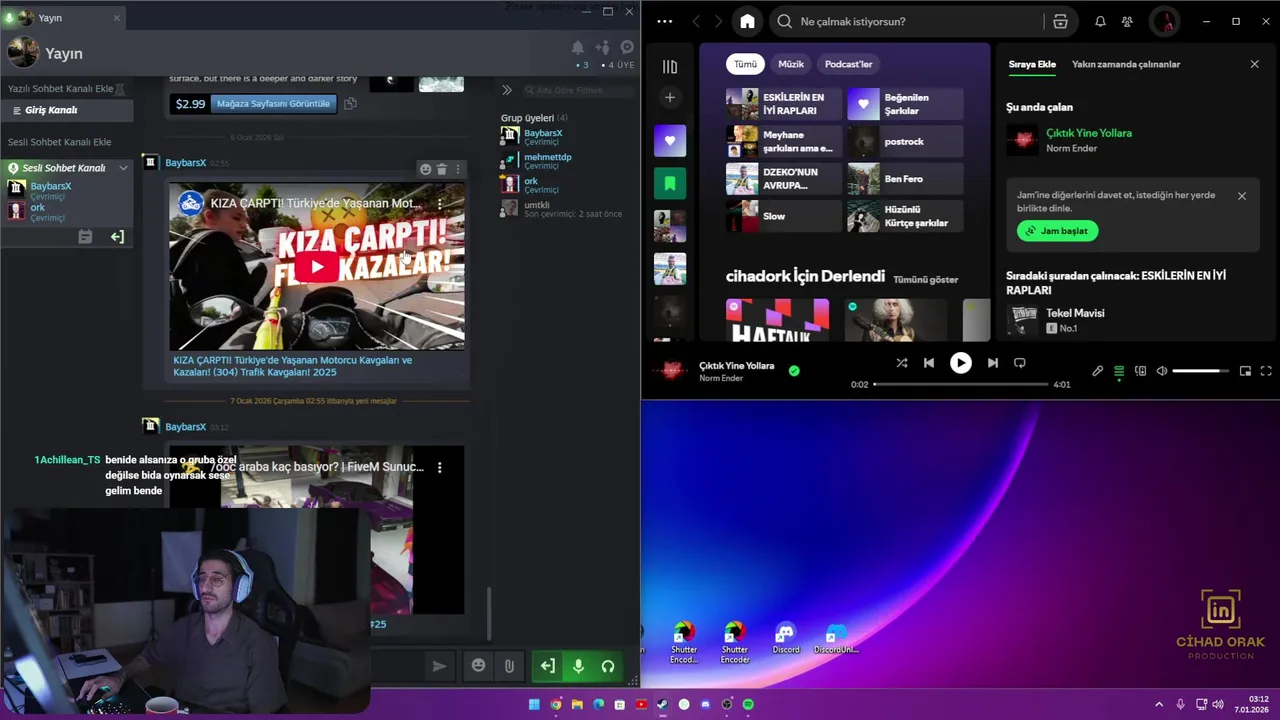This screenshot has height=720, width=1280.
Task: Click member filter search field
Action: pos(578,90)
